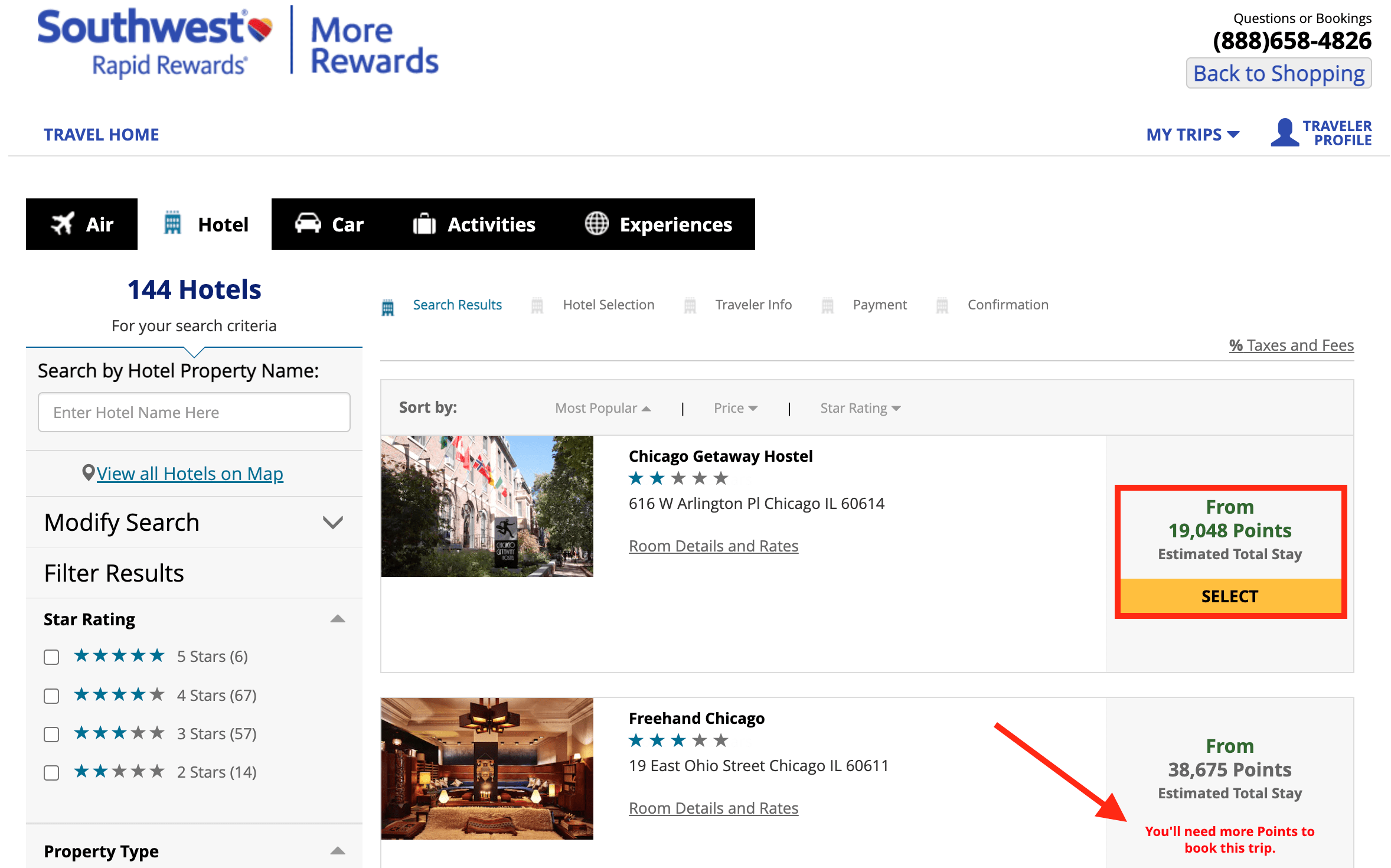The image size is (1391, 868).
Task: Switch to the Experiences tab
Action: point(658,224)
